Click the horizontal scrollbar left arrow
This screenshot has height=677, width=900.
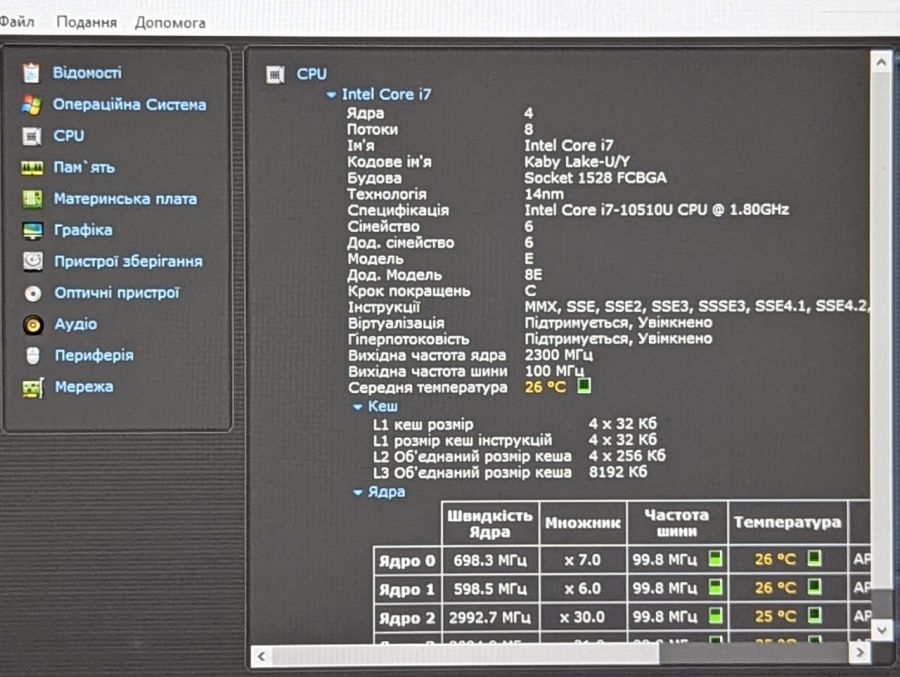click(262, 655)
